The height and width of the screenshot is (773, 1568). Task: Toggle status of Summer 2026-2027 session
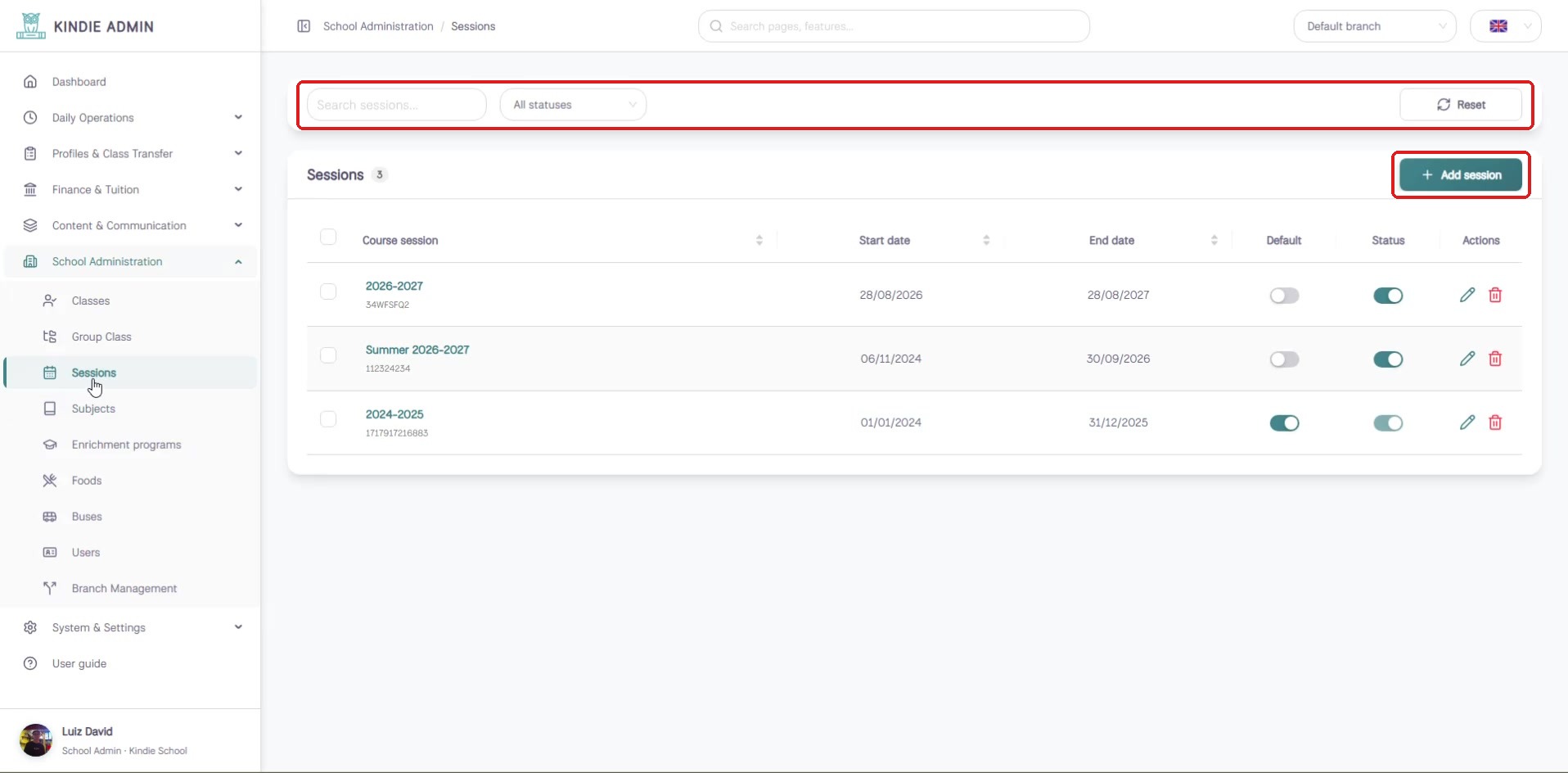pos(1388,359)
